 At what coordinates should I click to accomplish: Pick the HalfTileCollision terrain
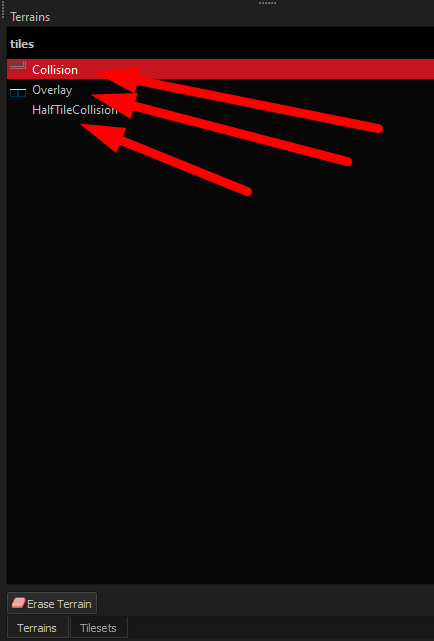point(220,110)
